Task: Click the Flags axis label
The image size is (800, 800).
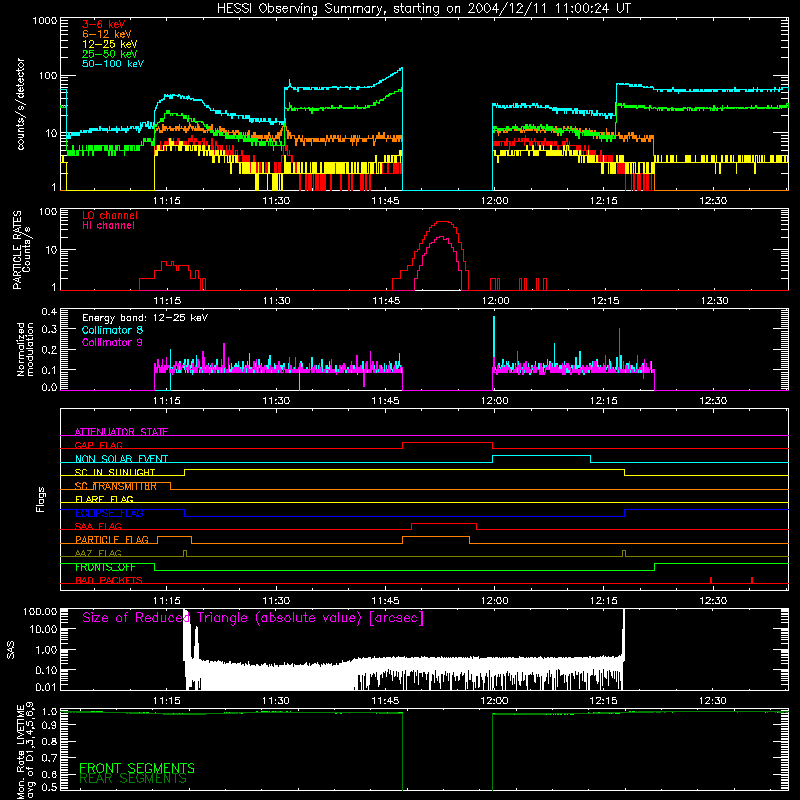Action: 41,499
